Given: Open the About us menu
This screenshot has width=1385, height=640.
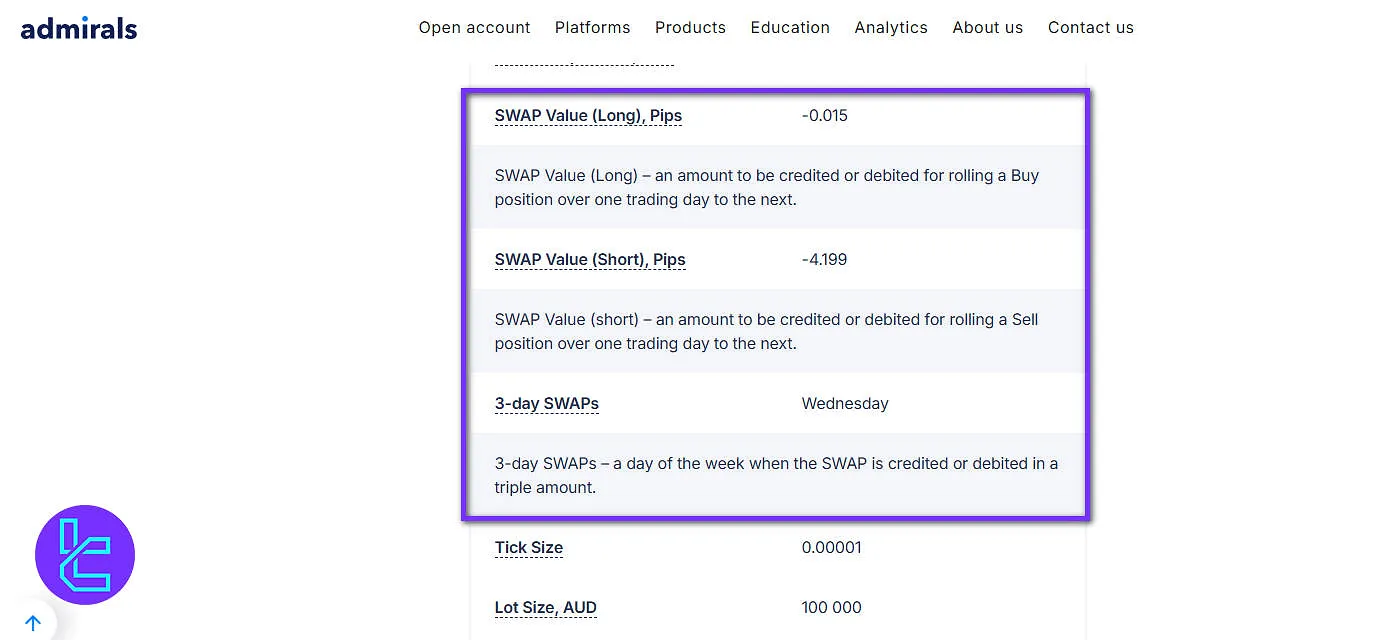Looking at the screenshot, I should (987, 27).
